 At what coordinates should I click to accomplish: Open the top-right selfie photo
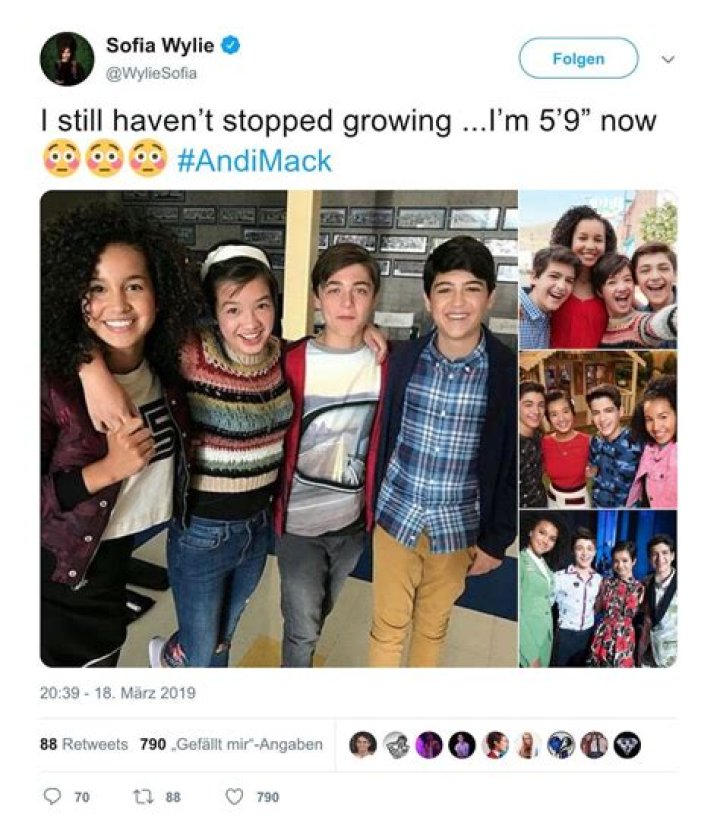(598, 269)
